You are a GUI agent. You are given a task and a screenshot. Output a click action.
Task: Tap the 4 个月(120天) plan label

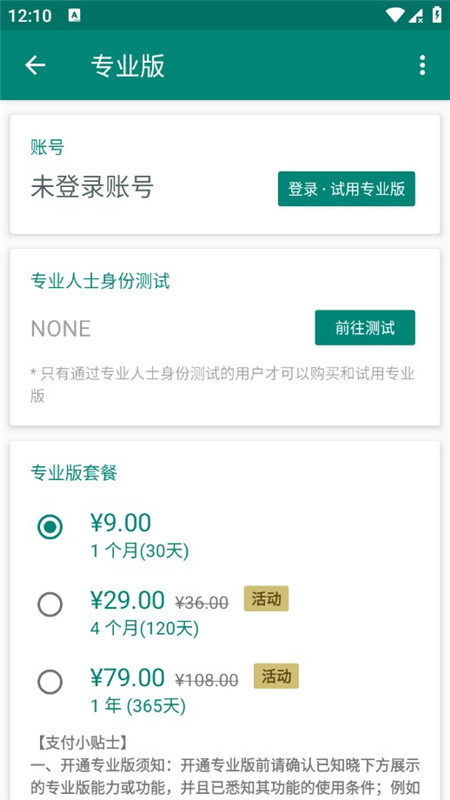coord(144,629)
